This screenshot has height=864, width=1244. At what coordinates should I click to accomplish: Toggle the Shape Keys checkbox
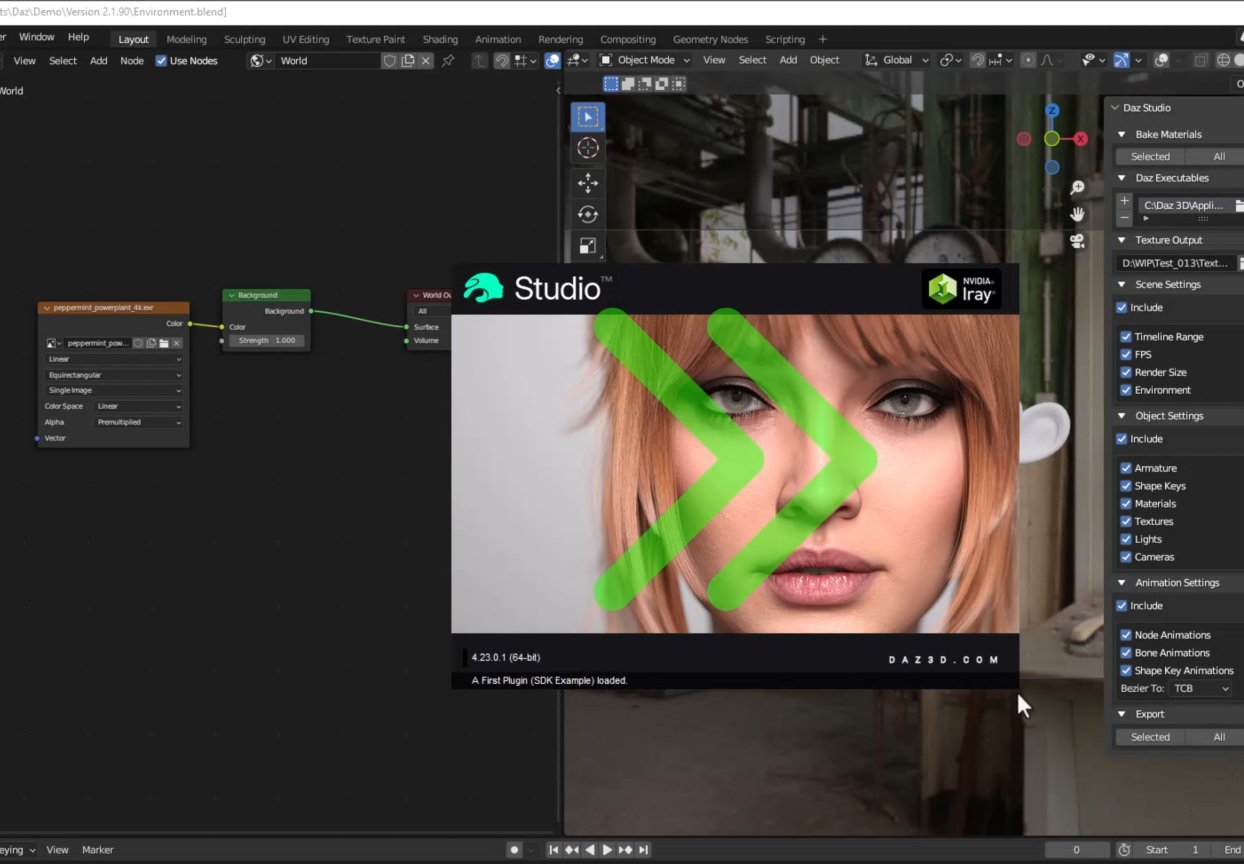(x=1126, y=486)
